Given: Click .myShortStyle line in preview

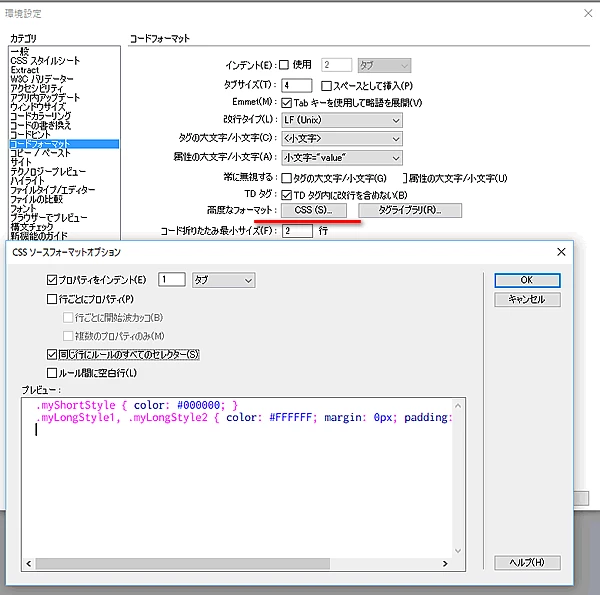Looking at the screenshot, I should coord(137,405).
